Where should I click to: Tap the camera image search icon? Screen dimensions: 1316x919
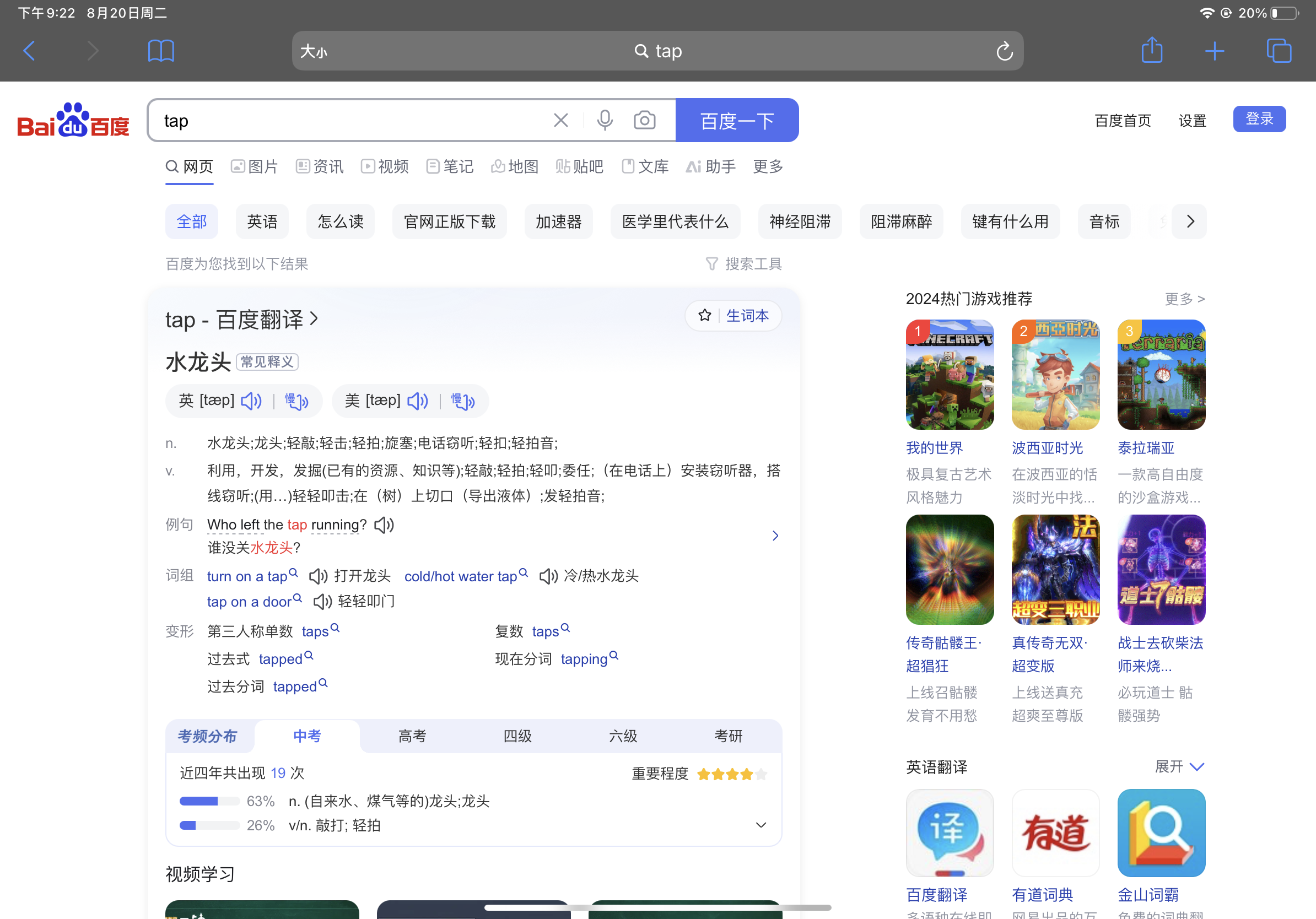pos(644,120)
